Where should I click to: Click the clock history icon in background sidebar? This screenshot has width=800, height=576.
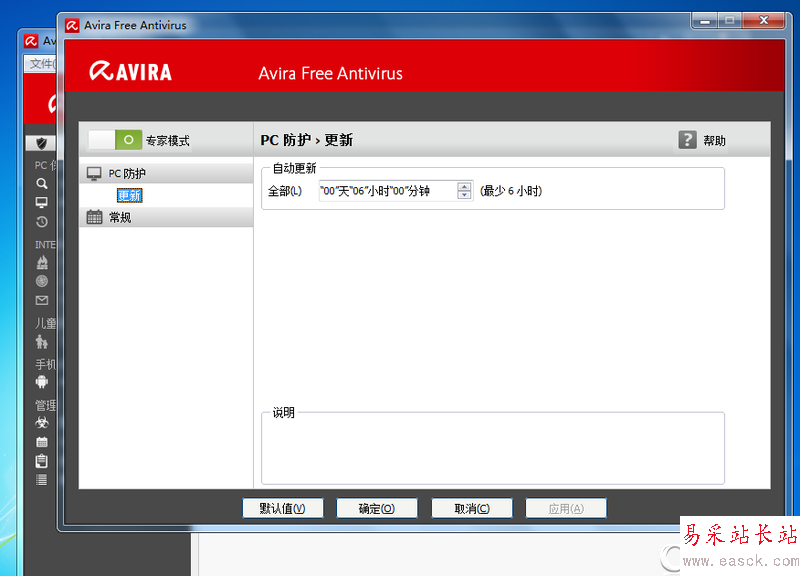coord(42,222)
